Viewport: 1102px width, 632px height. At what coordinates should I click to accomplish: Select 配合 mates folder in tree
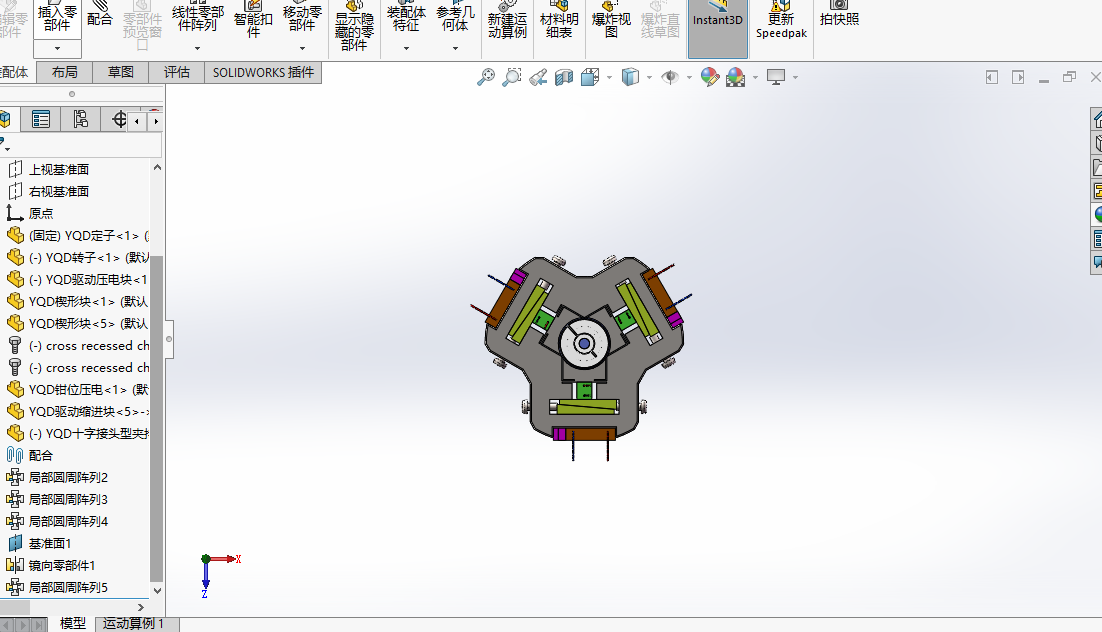(x=41, y=456)
